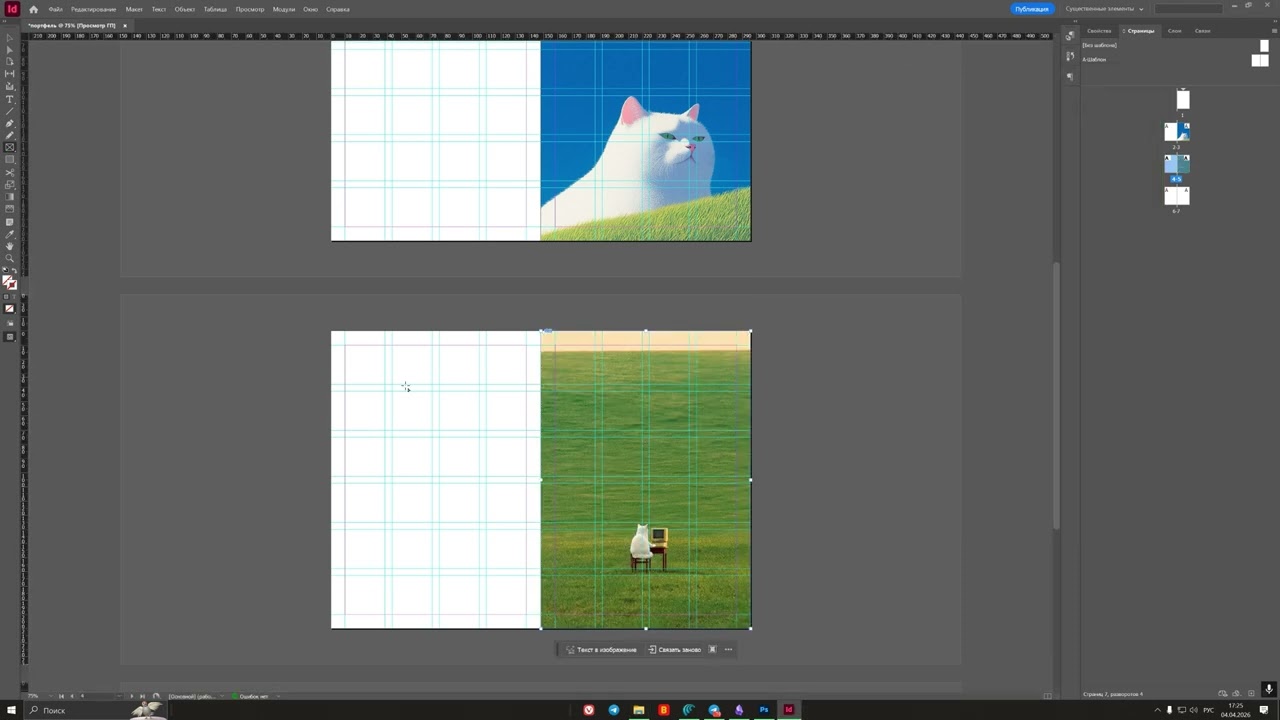Select the Eyedropper tool

pyautogui.click(x=10, y=234)
